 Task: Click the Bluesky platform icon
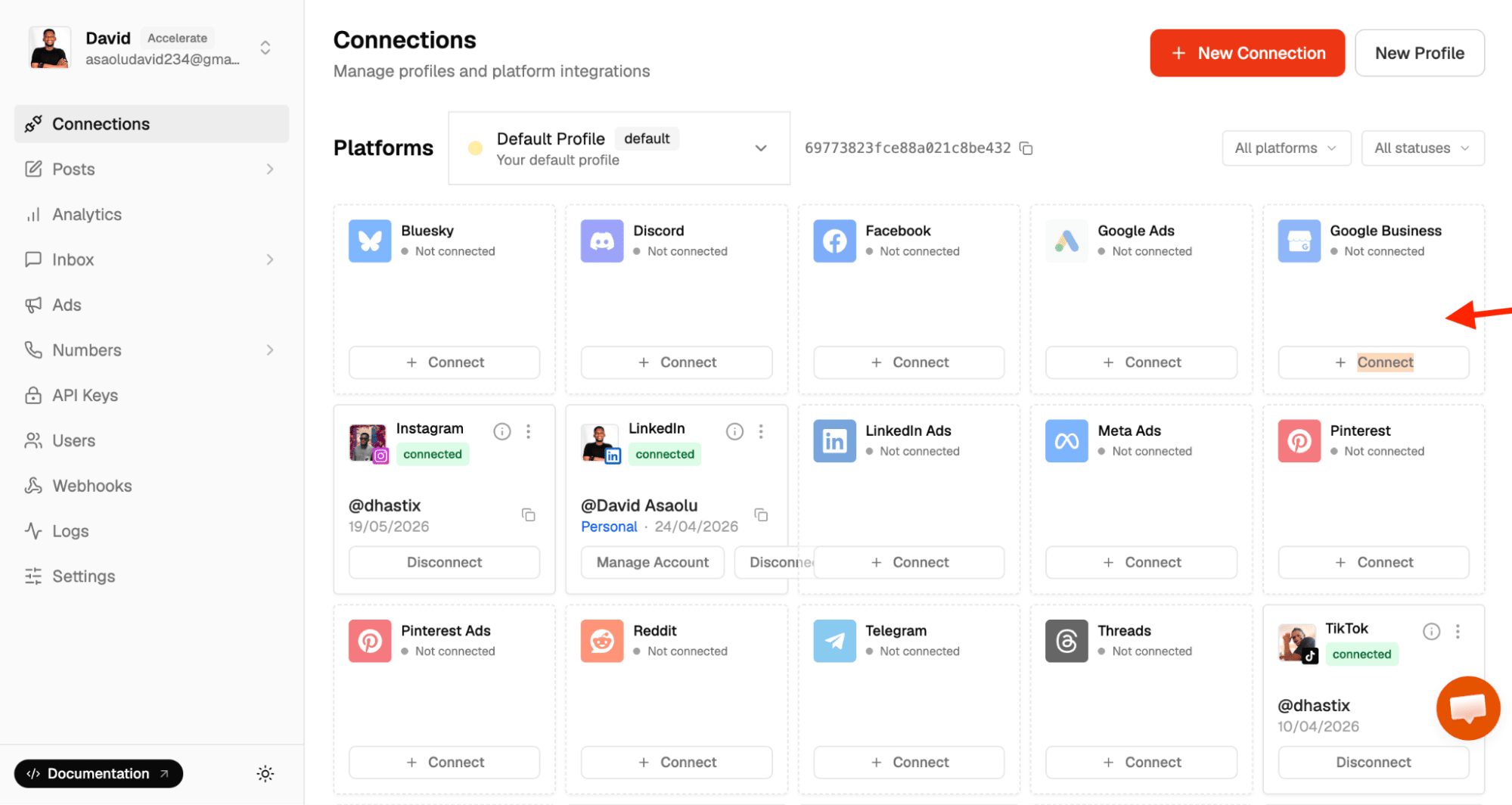pyautogui.click(x=370, y=241)
